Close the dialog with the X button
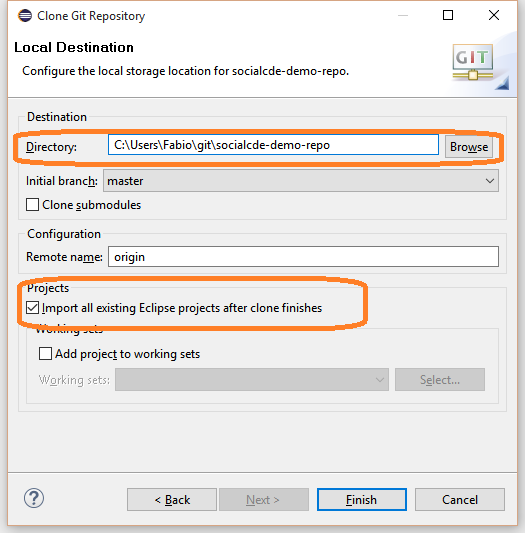Viewport: 525px width, 533px height. (494, 15)
